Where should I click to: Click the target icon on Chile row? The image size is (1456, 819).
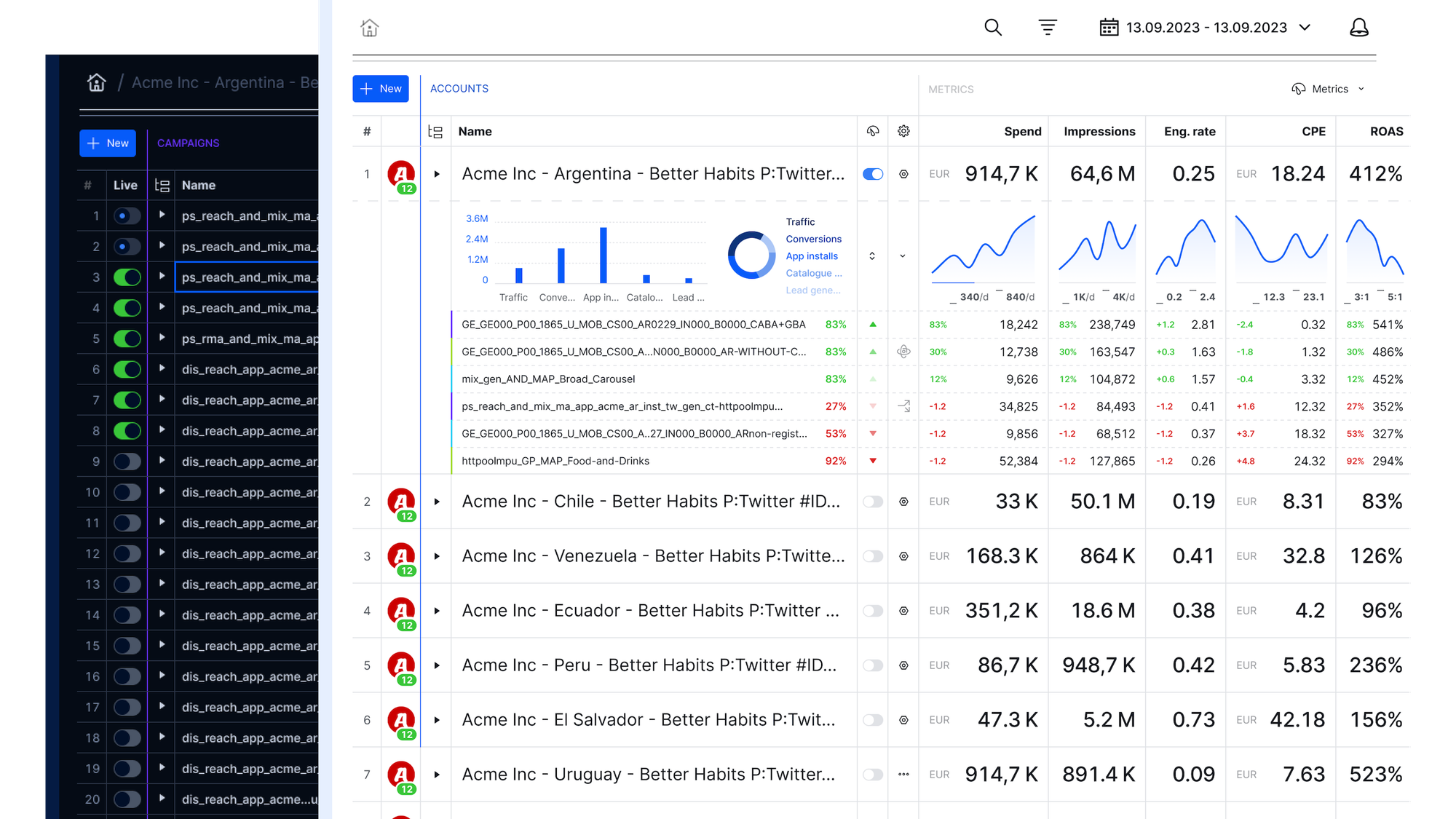click(x=903, y=502)
